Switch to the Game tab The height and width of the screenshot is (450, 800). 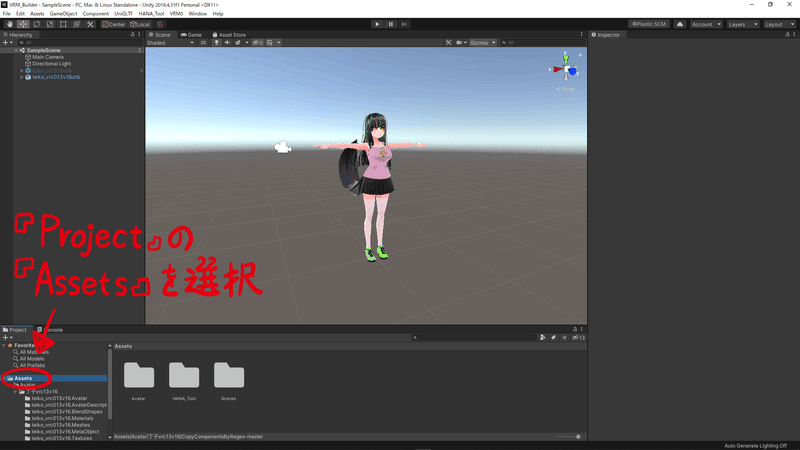point(191,35)
